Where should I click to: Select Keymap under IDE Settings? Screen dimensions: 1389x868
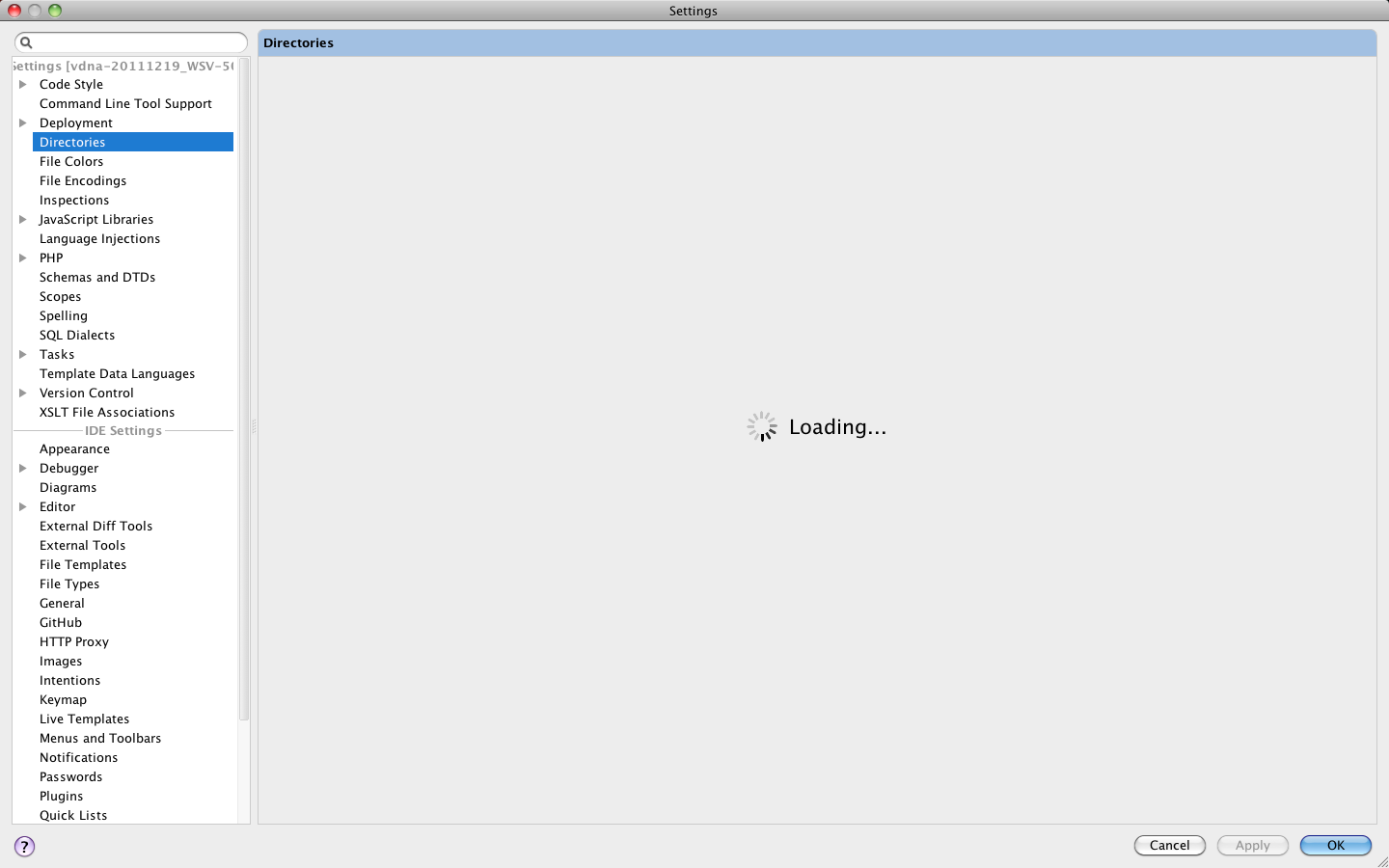[x=63, y=699]
